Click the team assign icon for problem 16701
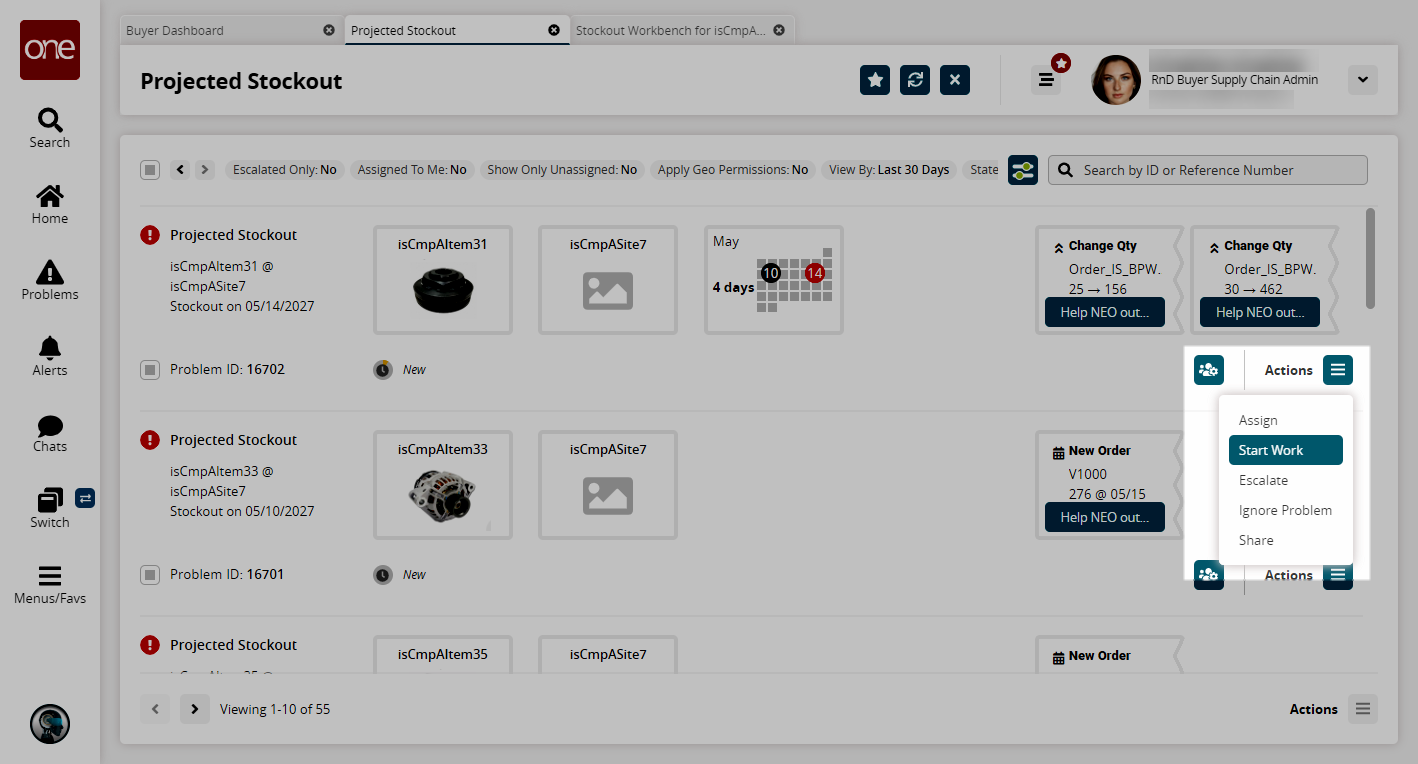The height and width of the screenshot is (764, 1418). click(x=1209, y=575)
